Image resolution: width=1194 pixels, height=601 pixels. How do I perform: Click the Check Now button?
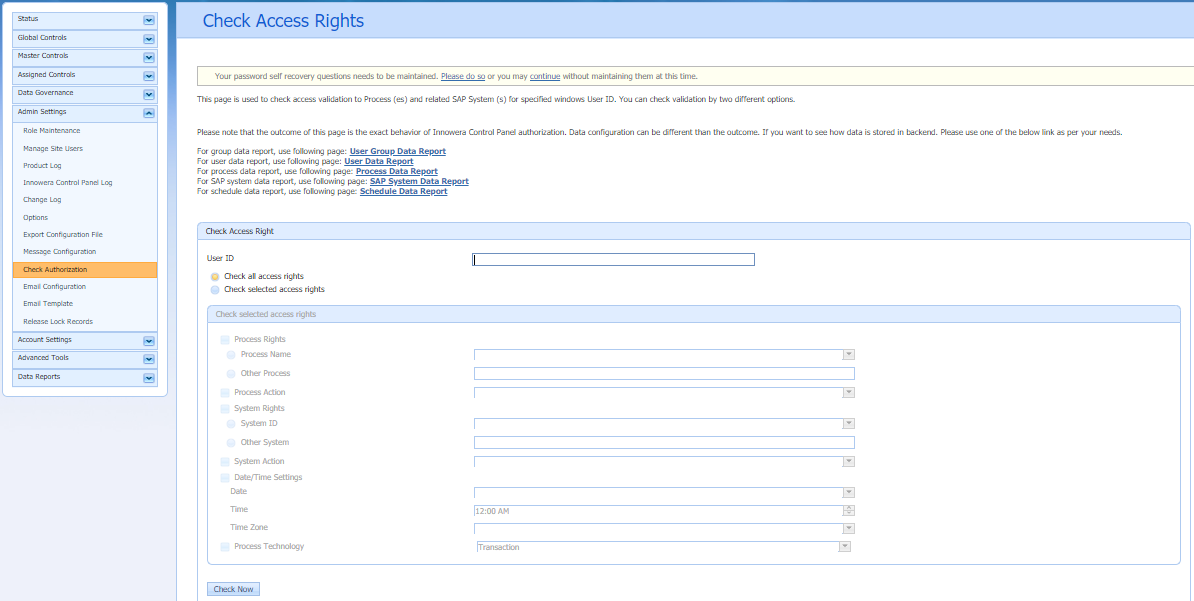click(234, 590)
